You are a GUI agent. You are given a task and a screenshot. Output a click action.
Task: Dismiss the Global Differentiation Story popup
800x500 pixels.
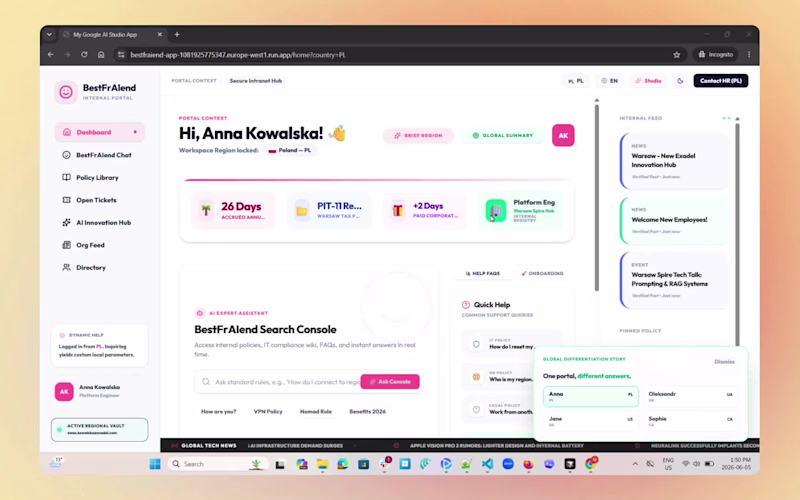tap(724, 362)
